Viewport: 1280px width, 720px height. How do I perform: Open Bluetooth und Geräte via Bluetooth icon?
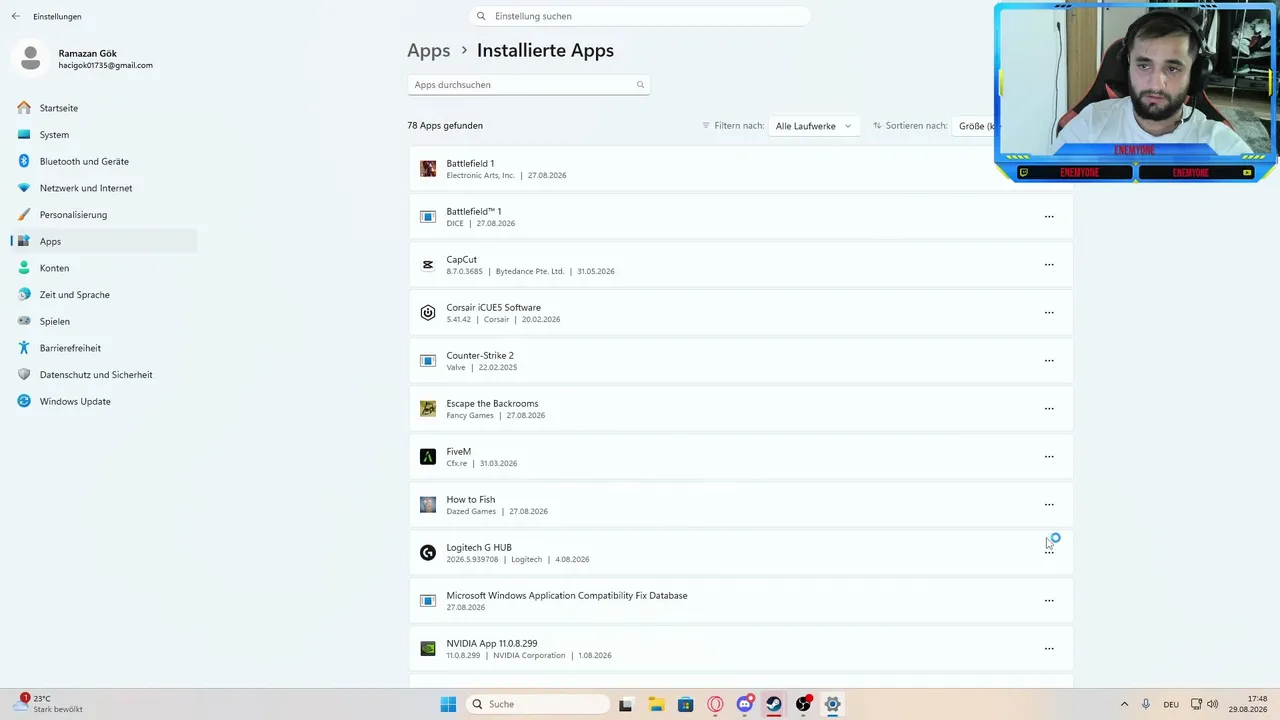24,161
